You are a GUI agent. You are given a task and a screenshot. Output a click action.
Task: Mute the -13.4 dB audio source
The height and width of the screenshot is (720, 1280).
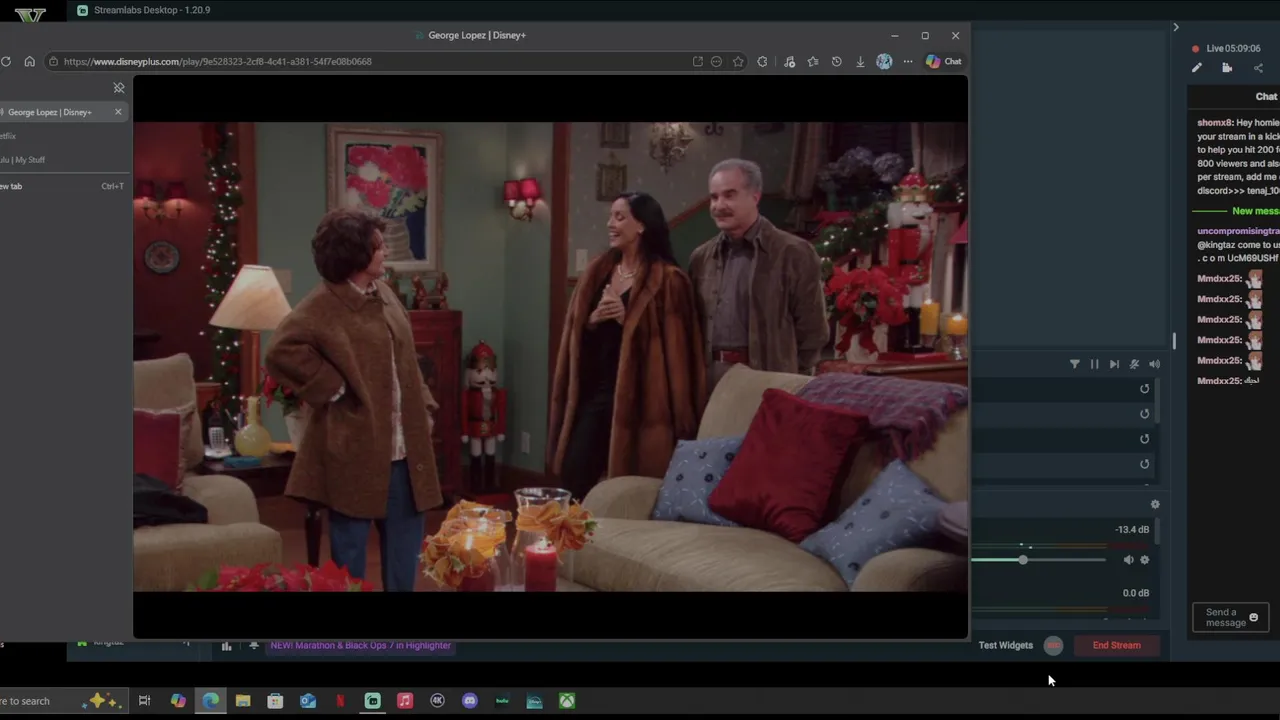[x=1128, y=560]
